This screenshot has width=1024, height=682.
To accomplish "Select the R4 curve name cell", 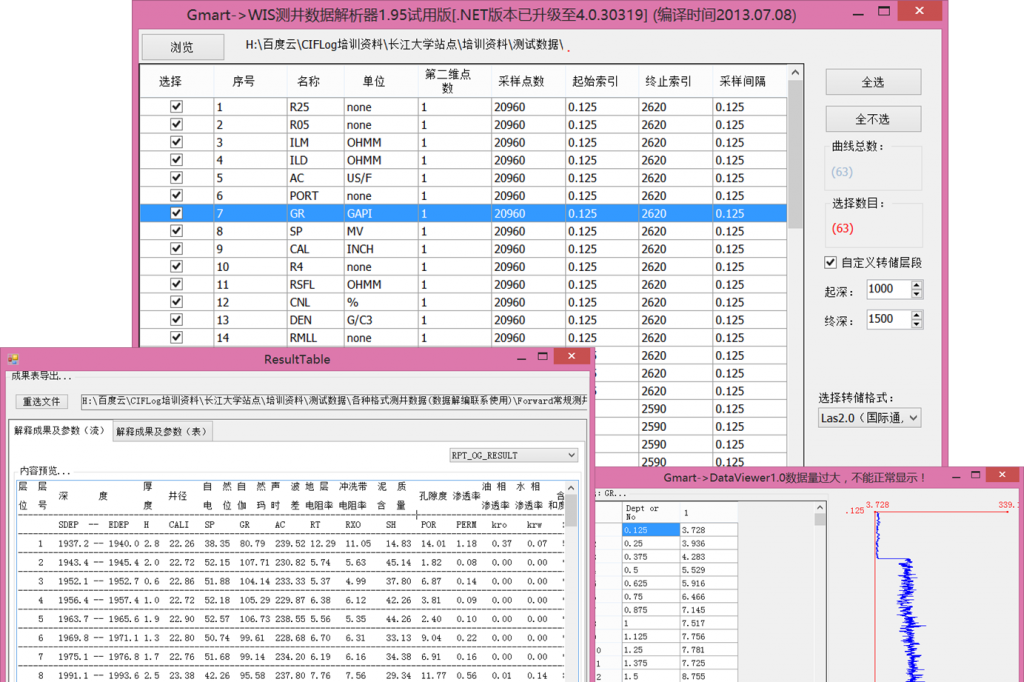I will pyautogui.click(x=315, y=267).
